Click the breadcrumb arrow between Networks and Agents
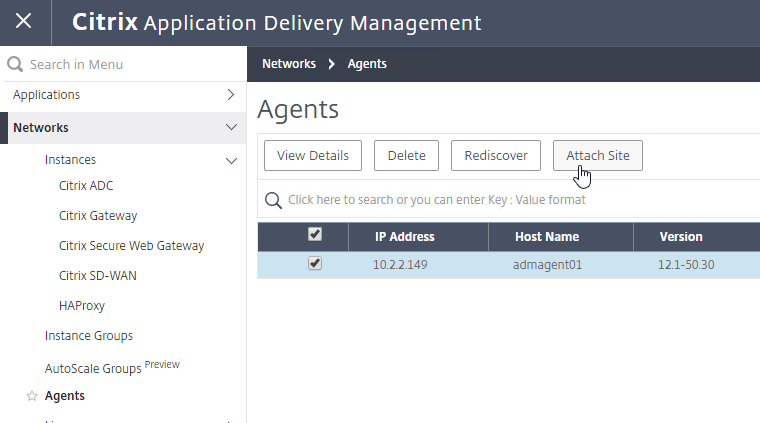Viewport: 760px width, 423px height. pyautogui.click(x=332, y=64)
